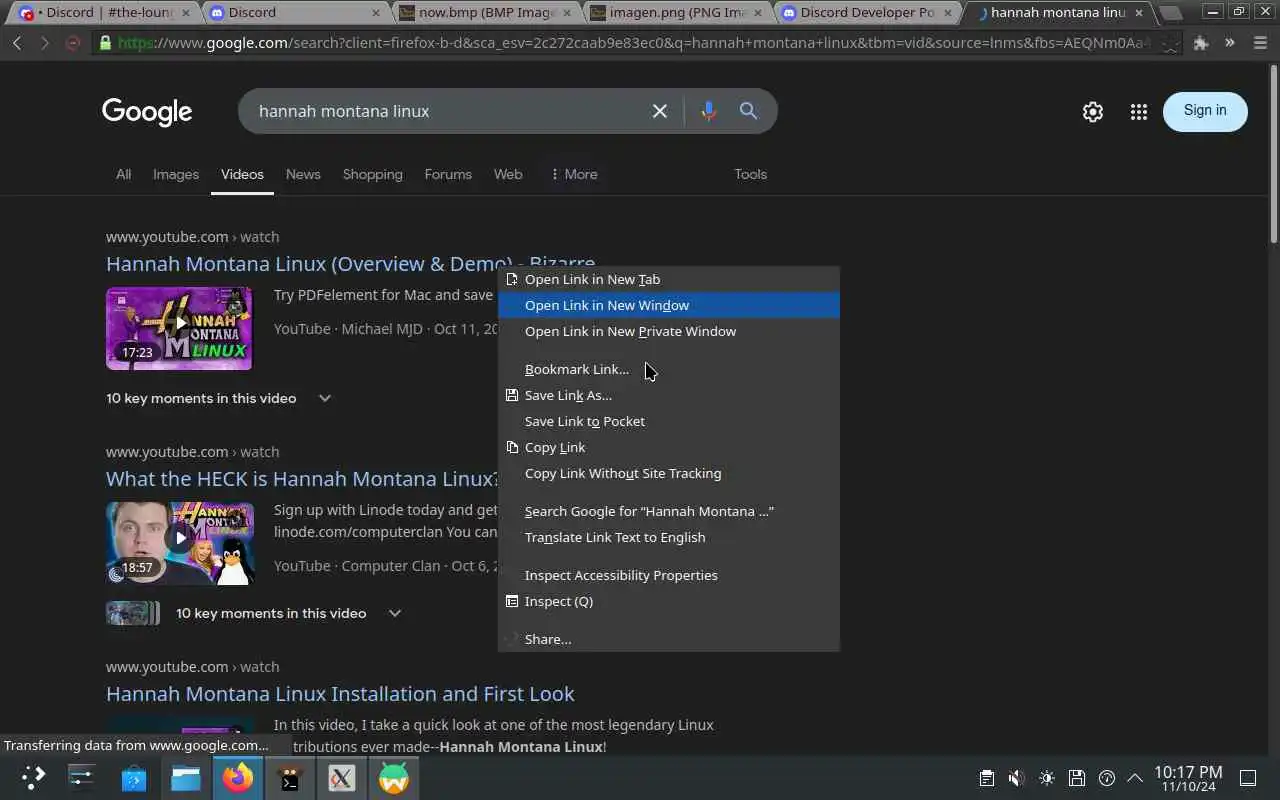Play the 17:23 video thumbnail
The image size is (1280, 800).
(179, 328)
